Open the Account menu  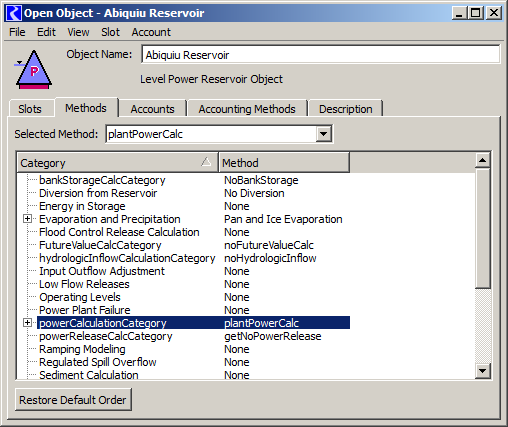(151, 32)
